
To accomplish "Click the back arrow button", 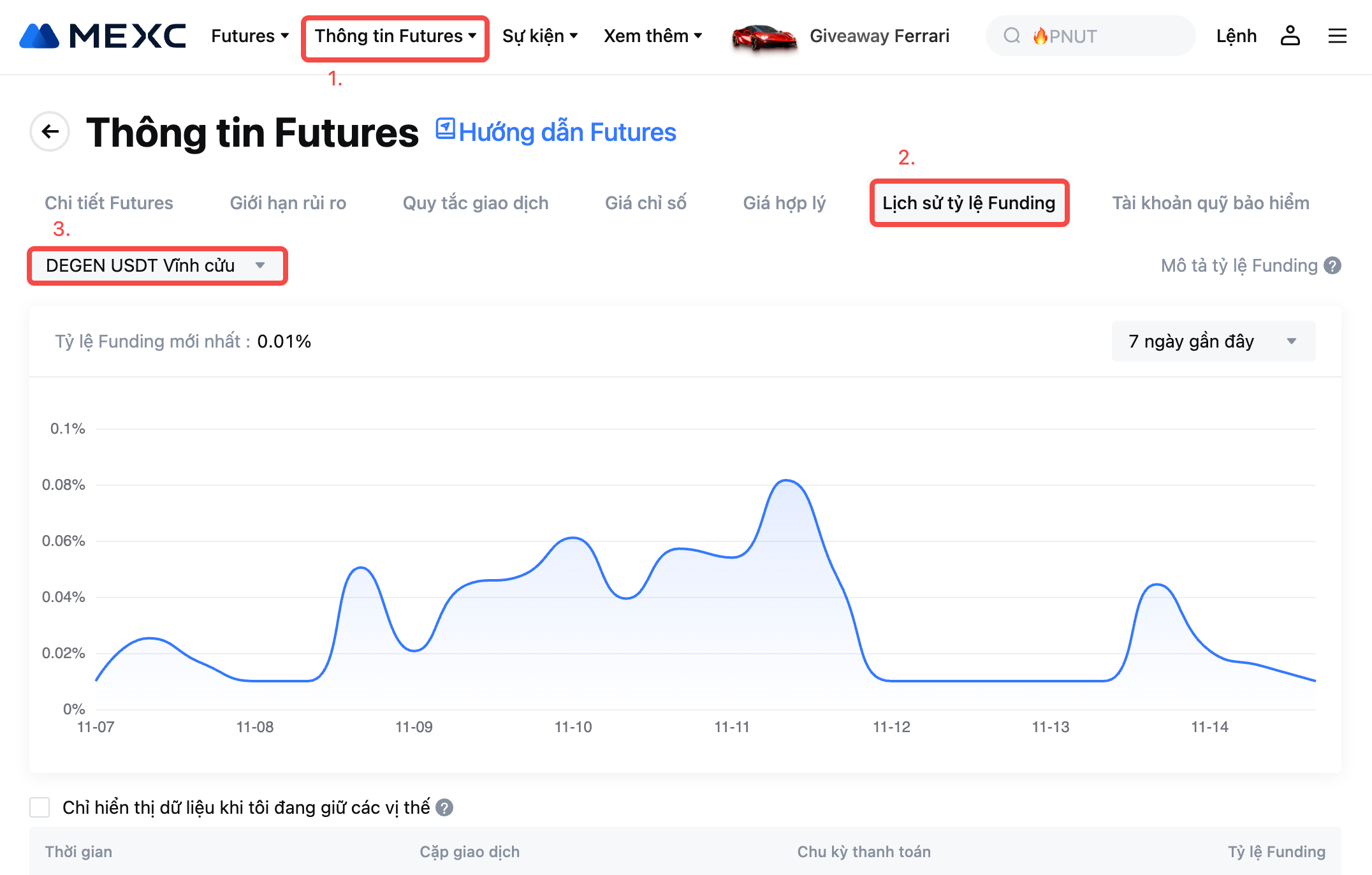I will pos(50,131).
